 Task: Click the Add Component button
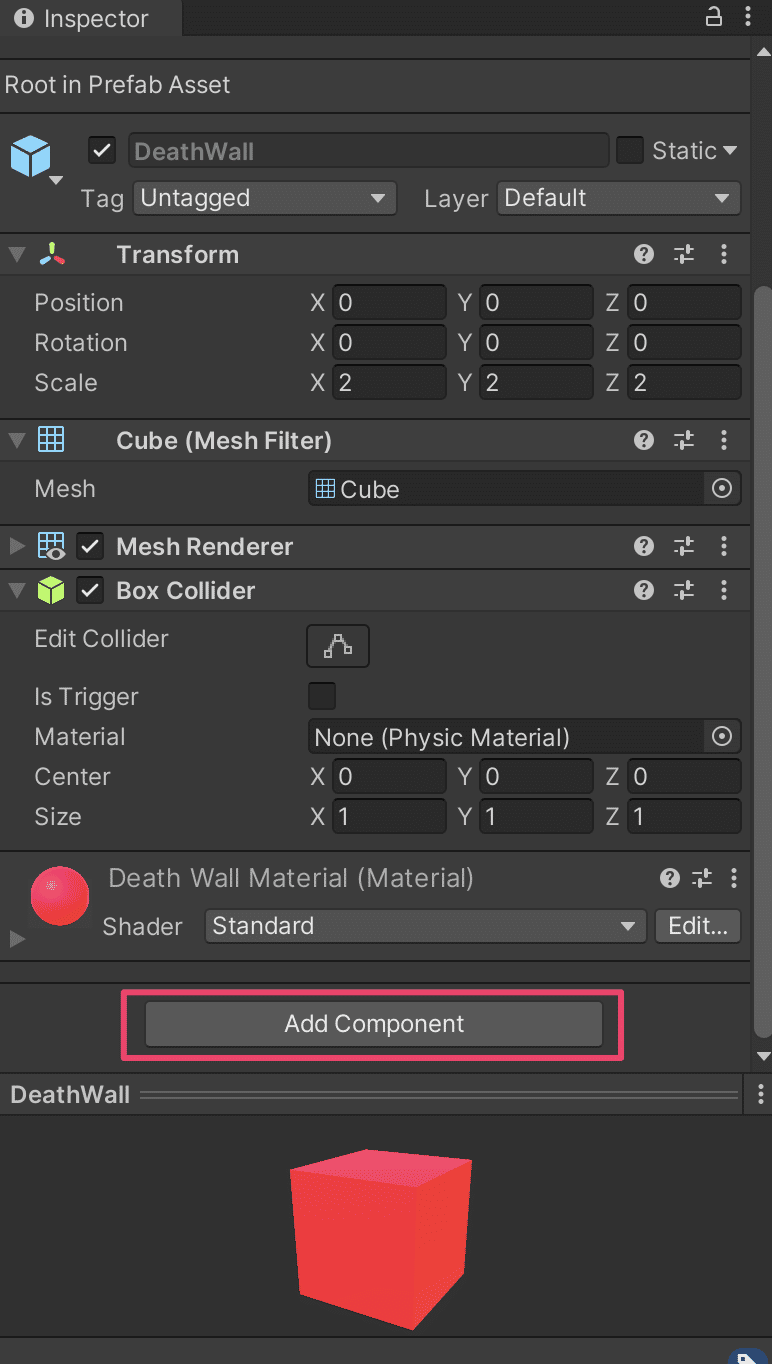point(374,1024)
